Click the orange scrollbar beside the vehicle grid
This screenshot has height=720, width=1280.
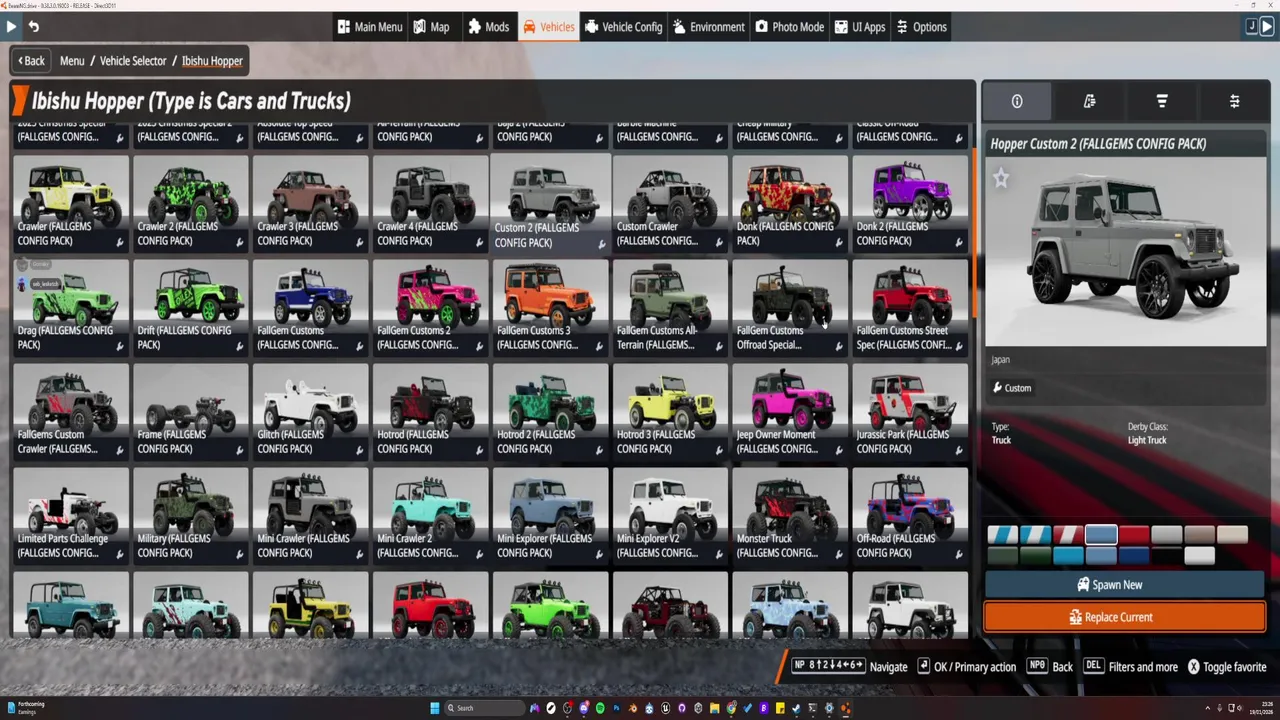pos(974,233)
